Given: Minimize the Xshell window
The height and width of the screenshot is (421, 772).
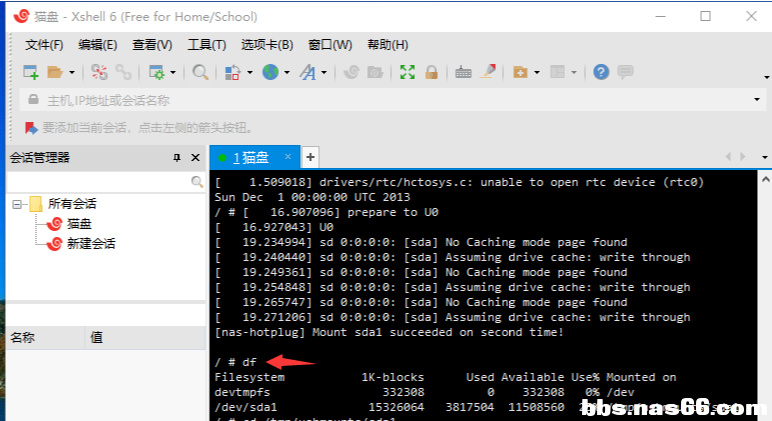Looking at the screenshot, I should pyautogui.click(x=661, y=16).
